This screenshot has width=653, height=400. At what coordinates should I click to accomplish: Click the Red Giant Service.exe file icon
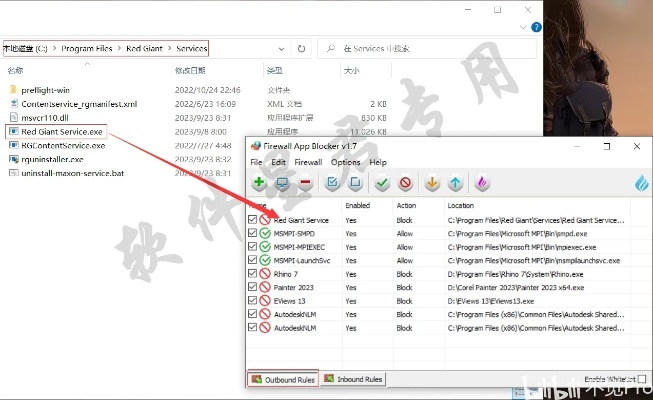tap(14, 132)
